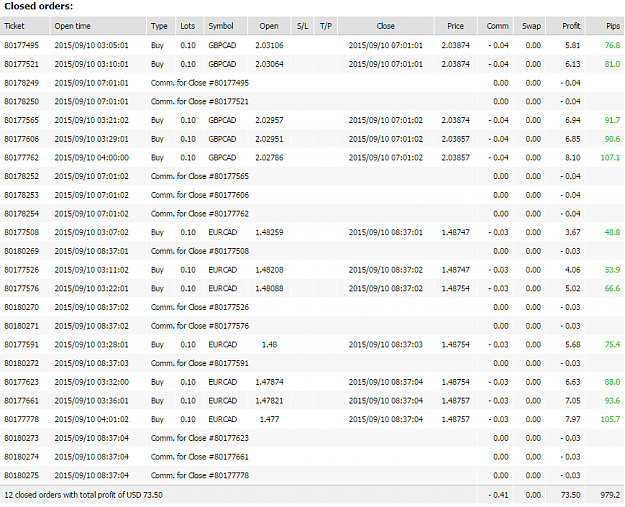Select ticket 80177778 EURCAD order
The width and height of the screenshot is (625, 507).
[312, 419]
